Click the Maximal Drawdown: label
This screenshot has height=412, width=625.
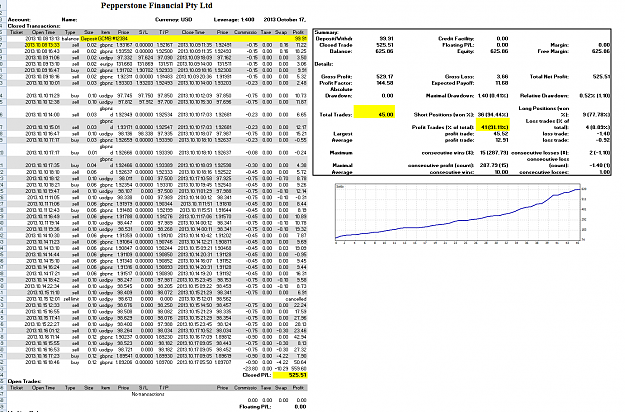click(x=450, y=96)
